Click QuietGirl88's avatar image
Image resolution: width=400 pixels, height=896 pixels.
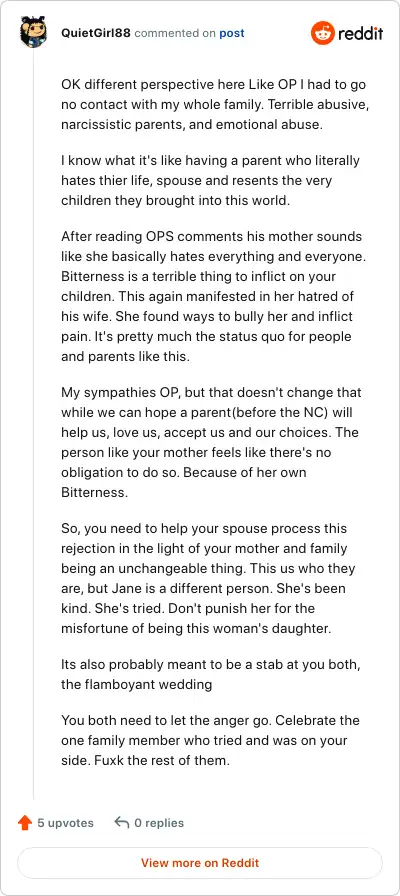33,31
